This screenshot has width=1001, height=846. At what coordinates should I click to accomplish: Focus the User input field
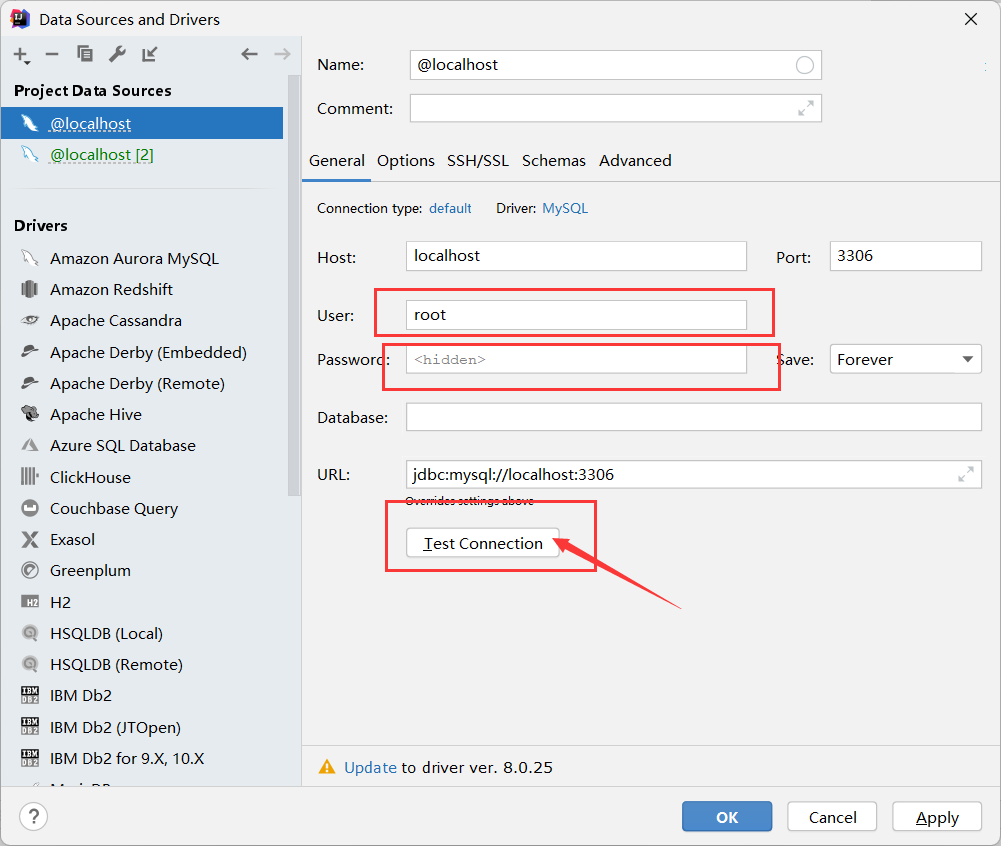click(576, 315)
